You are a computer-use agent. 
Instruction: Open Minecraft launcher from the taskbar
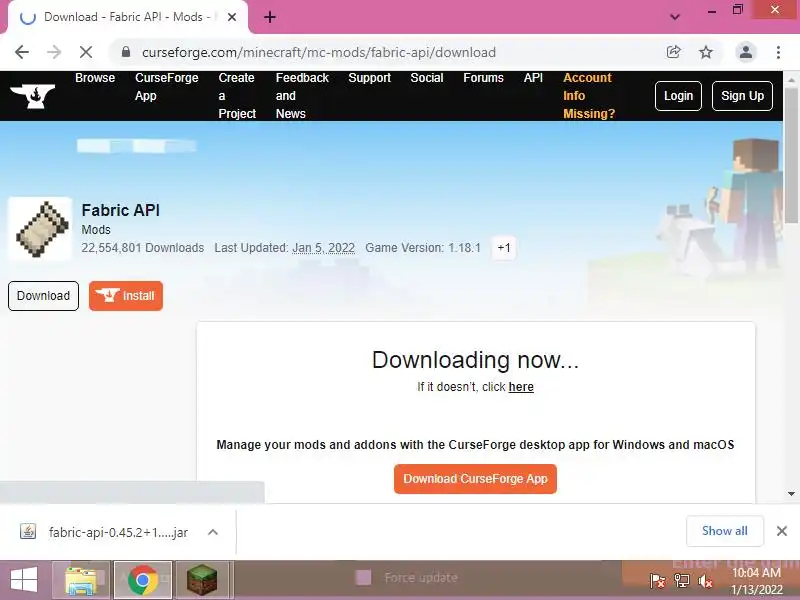point(203,580)
